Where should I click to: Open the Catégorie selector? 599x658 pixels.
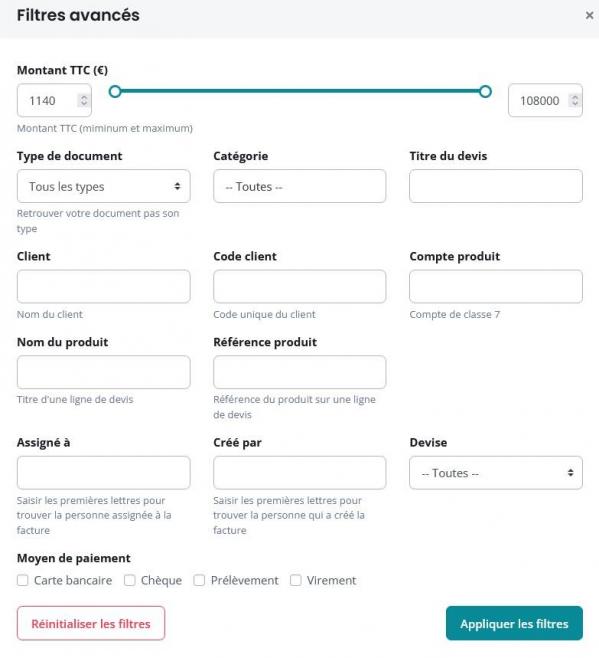tap(299, 186)
